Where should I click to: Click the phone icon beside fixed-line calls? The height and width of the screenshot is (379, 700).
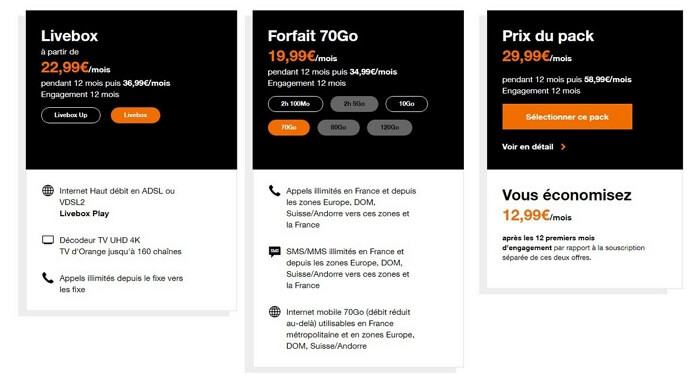(x=48, y=278)
